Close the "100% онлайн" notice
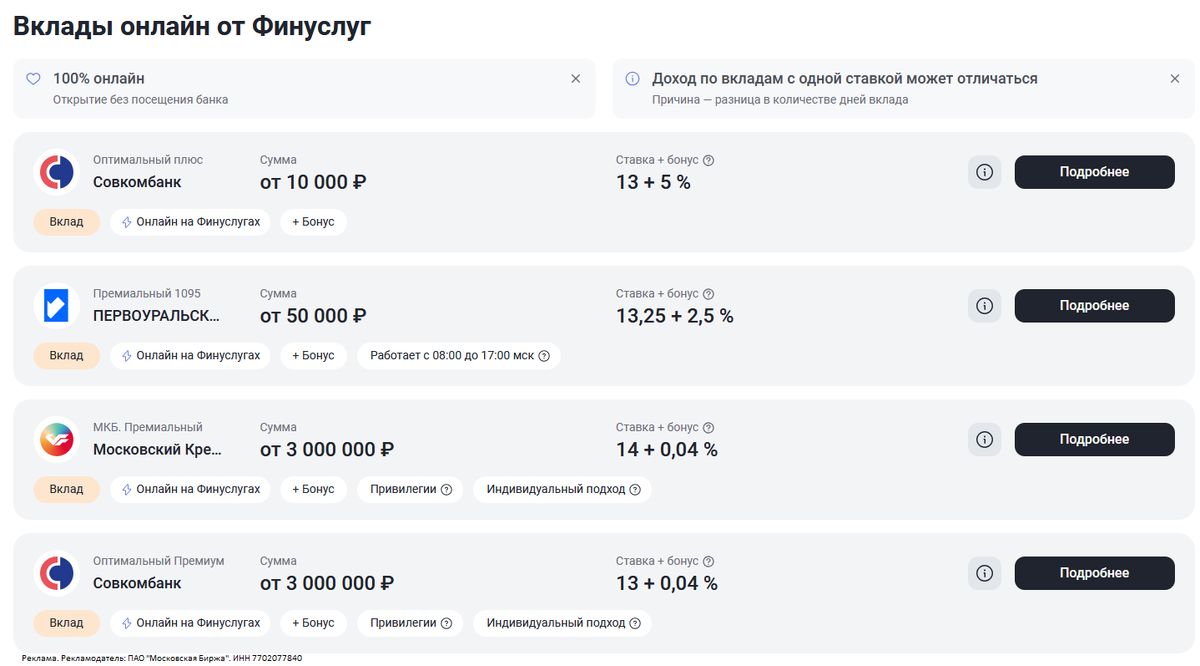The image size is (1200, 666). pos(575,79)
